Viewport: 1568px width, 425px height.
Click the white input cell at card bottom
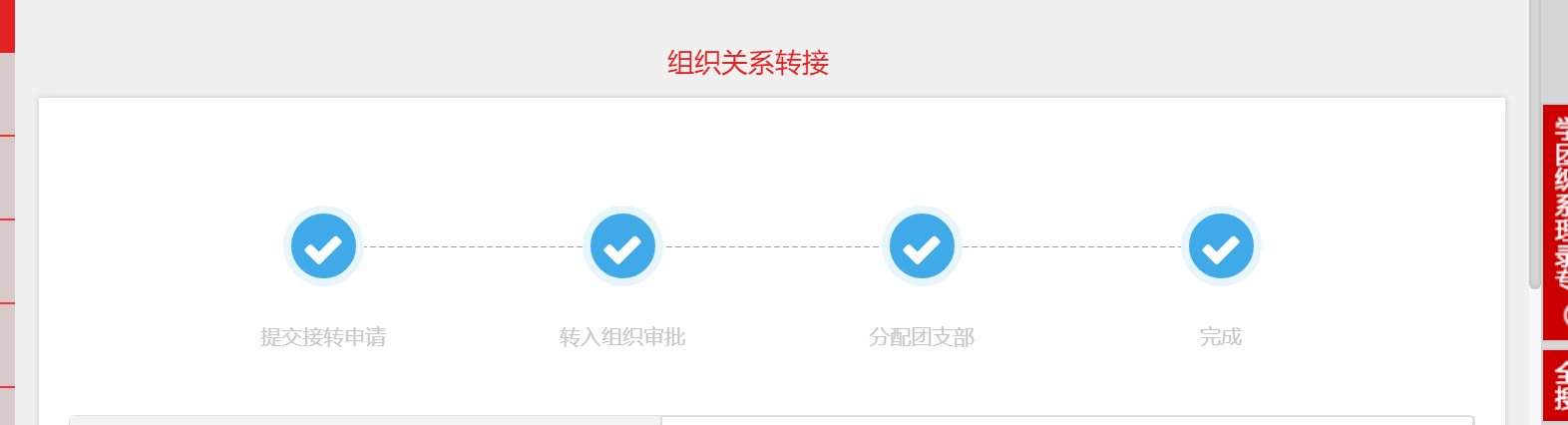coord(1067,420)
